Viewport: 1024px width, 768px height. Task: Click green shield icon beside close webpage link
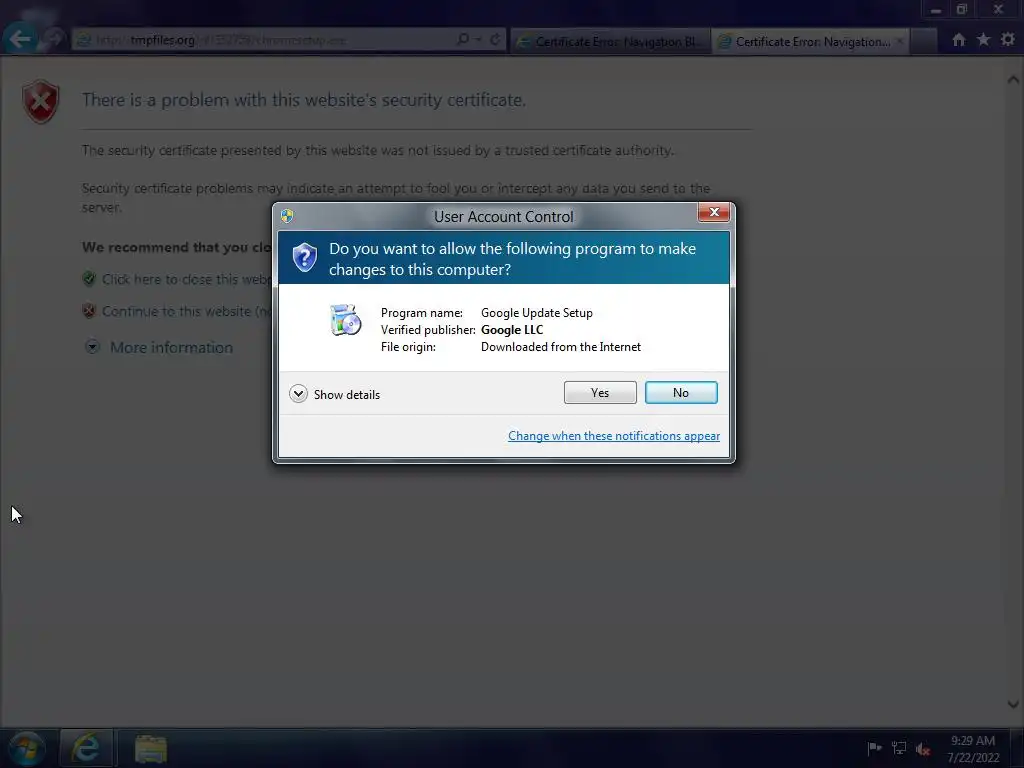(89, 279)
